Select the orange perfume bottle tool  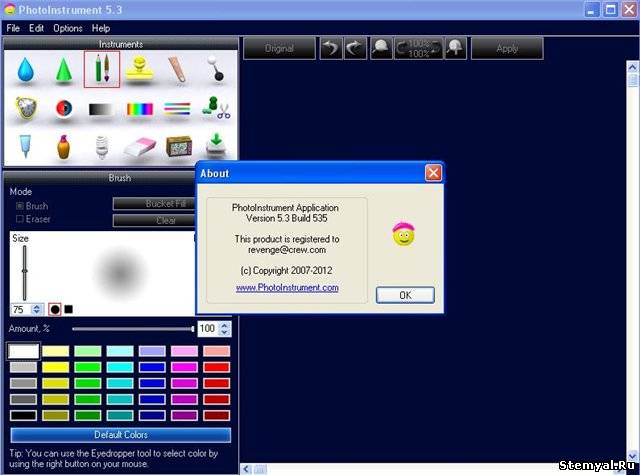point(64,146)
